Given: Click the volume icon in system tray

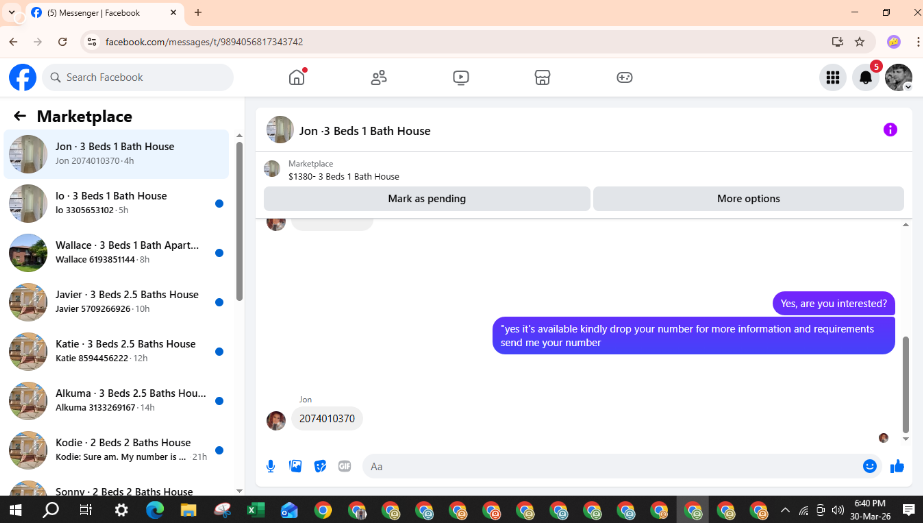Looking at the screenshot, I should tap(838, 510).
